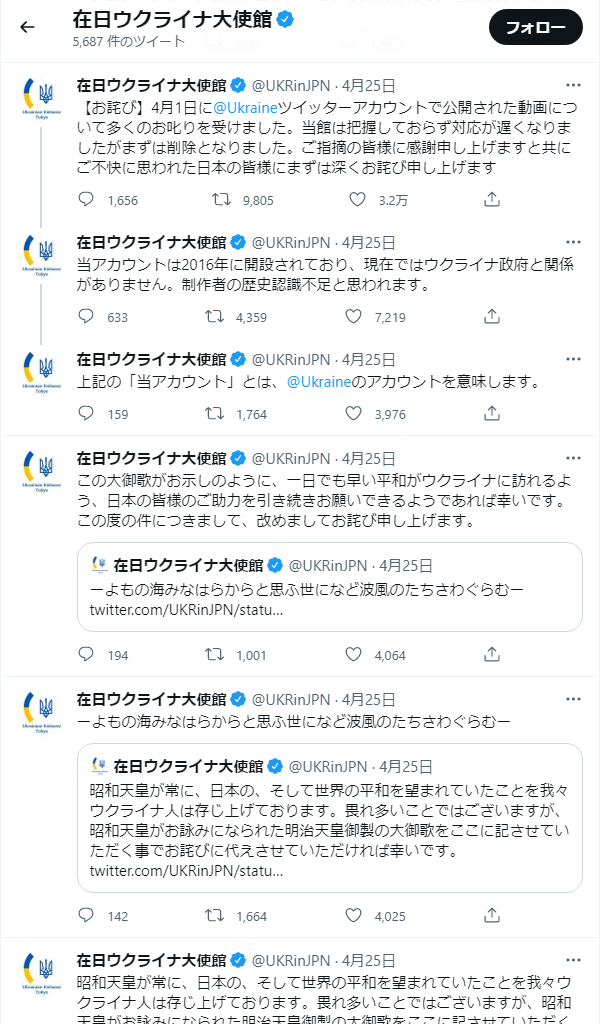
Task: Reply to tweet with 159 replies
Action: [86, 413]
